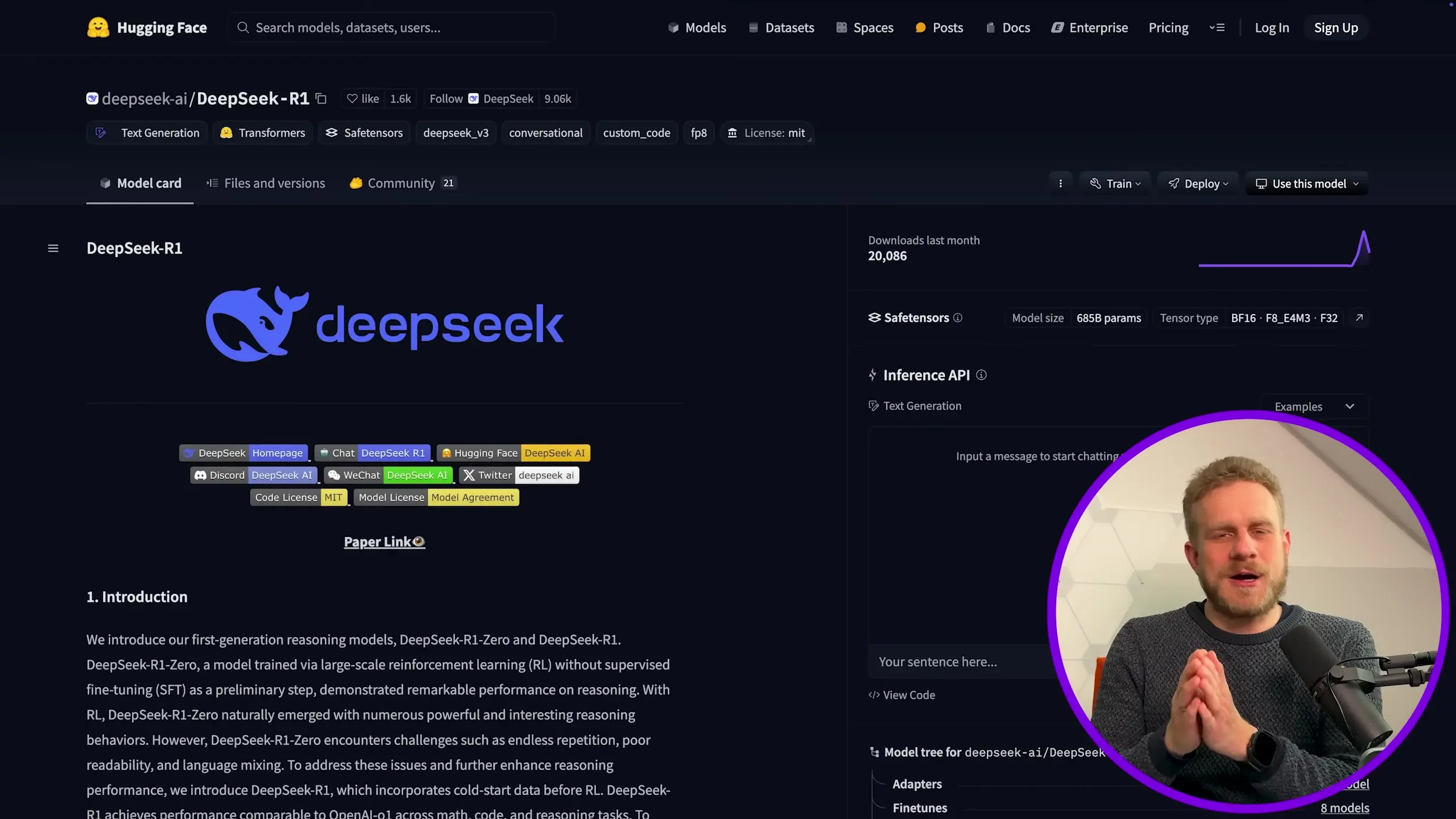Expand the Train dropdown

1115,184
